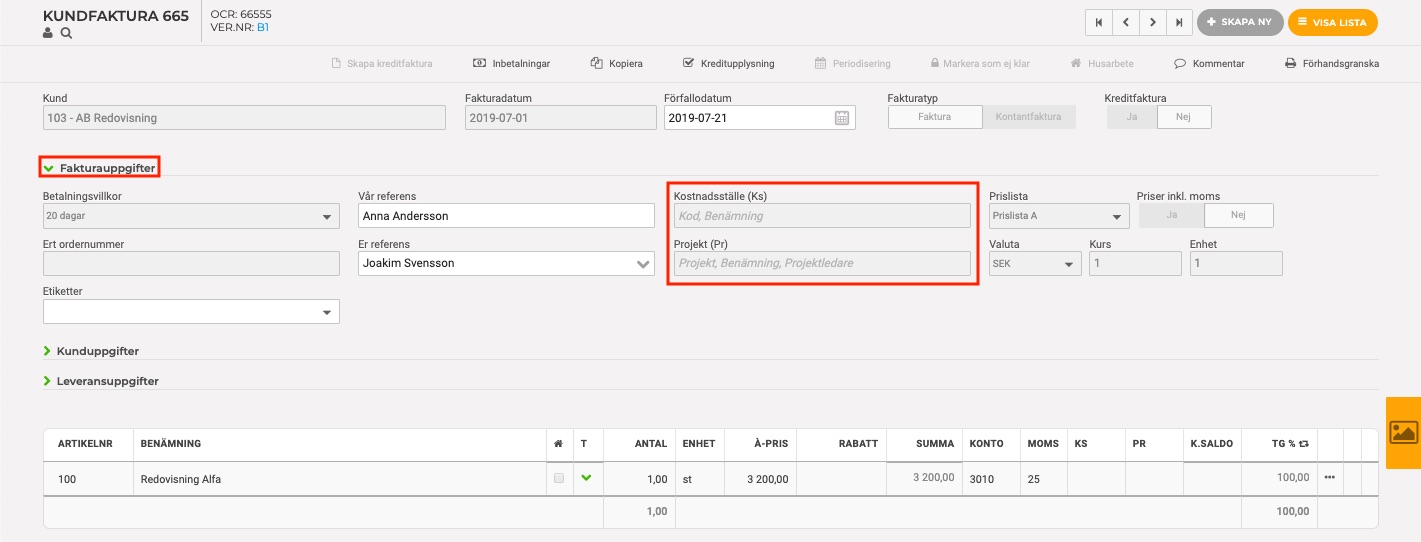
Task: Set Priser inkl. moms to Ja
Action: pos(1172,215)
